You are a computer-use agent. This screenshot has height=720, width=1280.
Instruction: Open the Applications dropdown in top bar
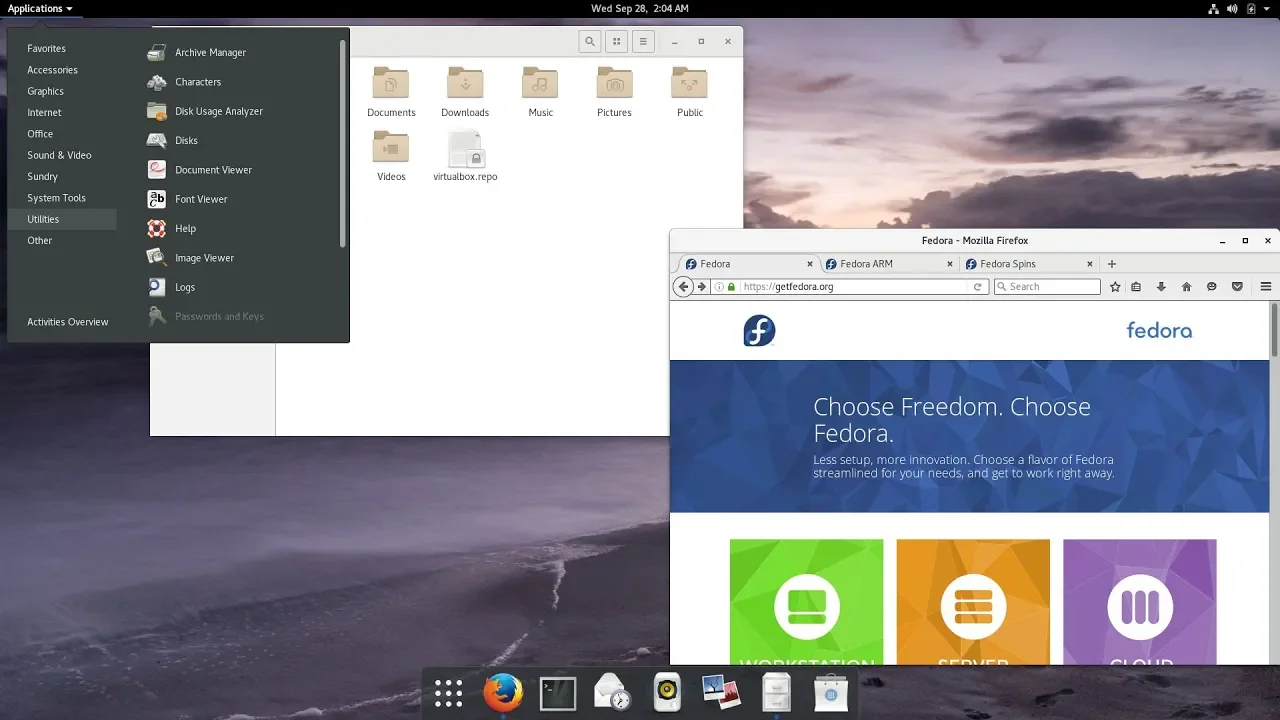[x=40, y=9]
